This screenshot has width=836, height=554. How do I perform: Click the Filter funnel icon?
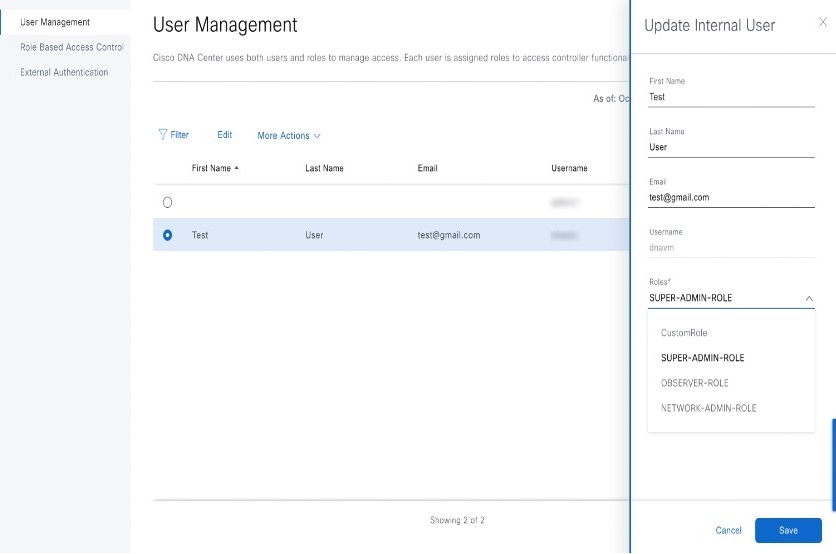[x=163, y=134]
